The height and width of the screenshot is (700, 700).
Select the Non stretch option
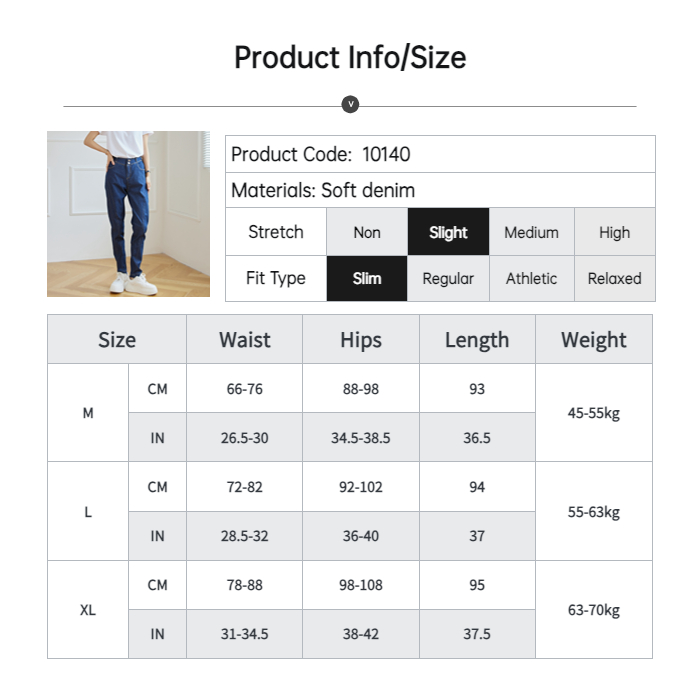point(367,232)
